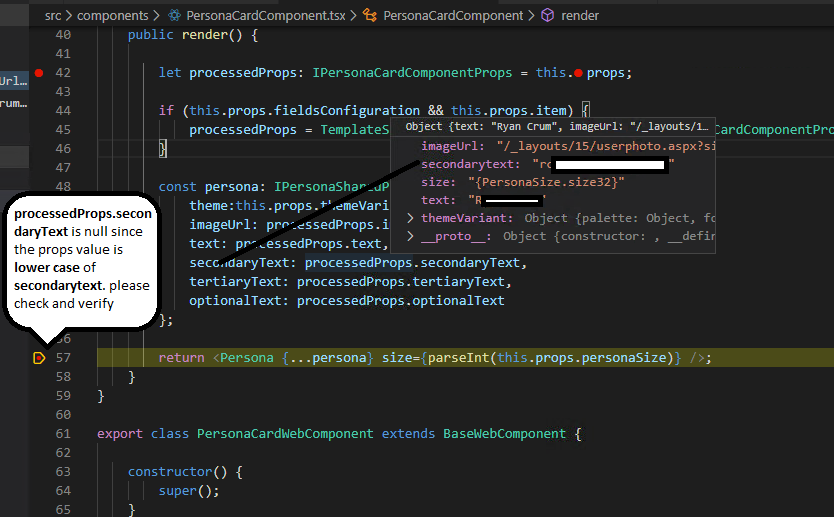Viewport: 834px width, 517px height.
Task: Click BaseWebComponent on line 61
Action: point(505,434)
